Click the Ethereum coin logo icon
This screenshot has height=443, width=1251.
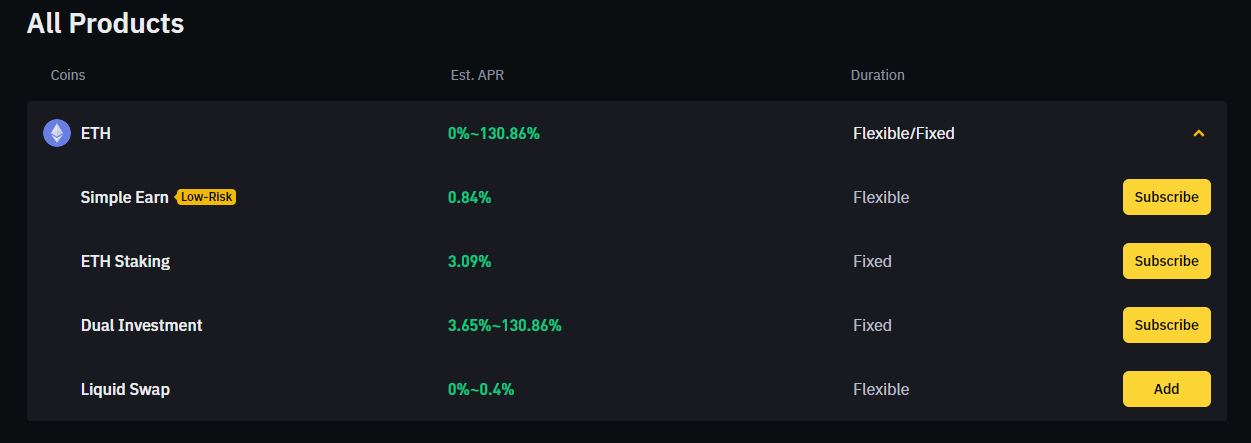pyautogui.click(x=57, y=133)
